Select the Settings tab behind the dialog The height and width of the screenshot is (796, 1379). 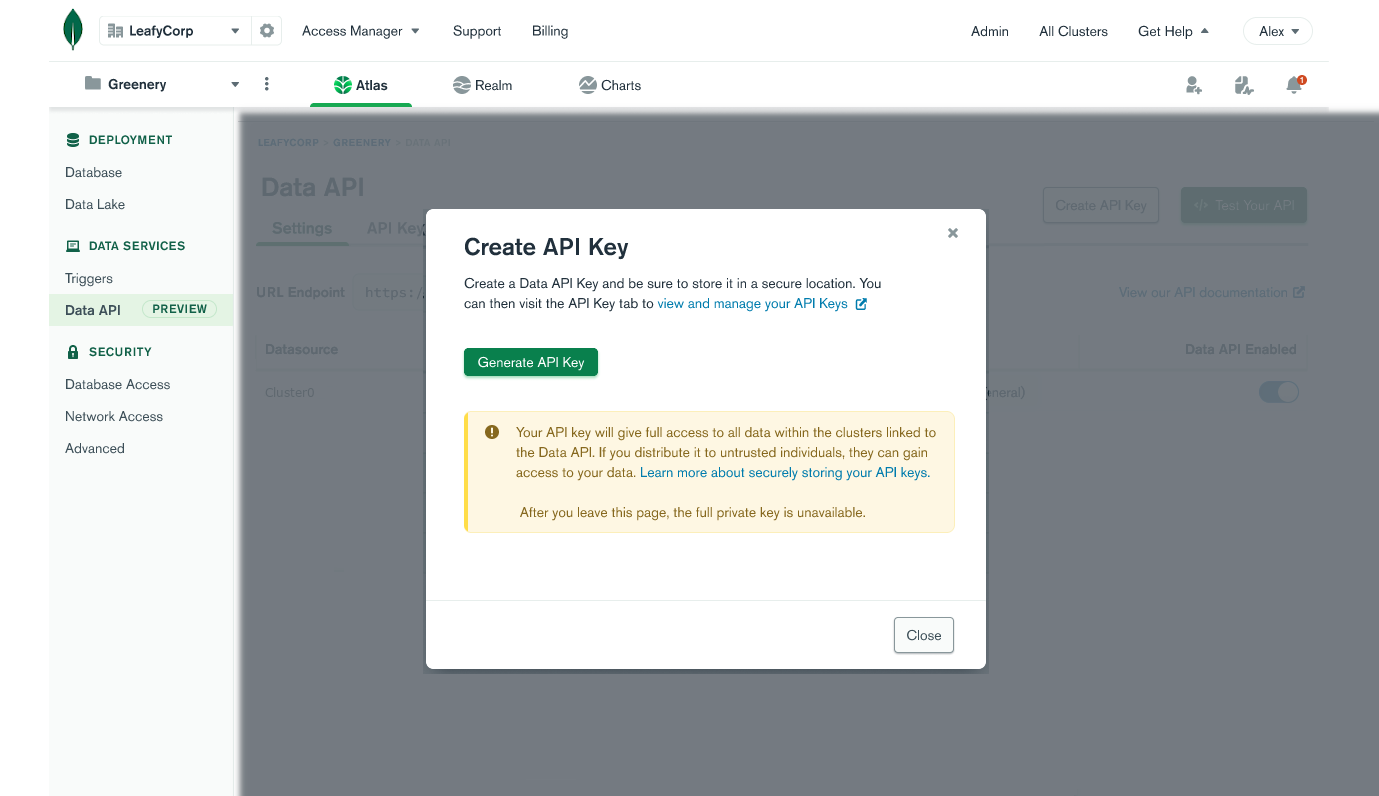click(302, 228)
